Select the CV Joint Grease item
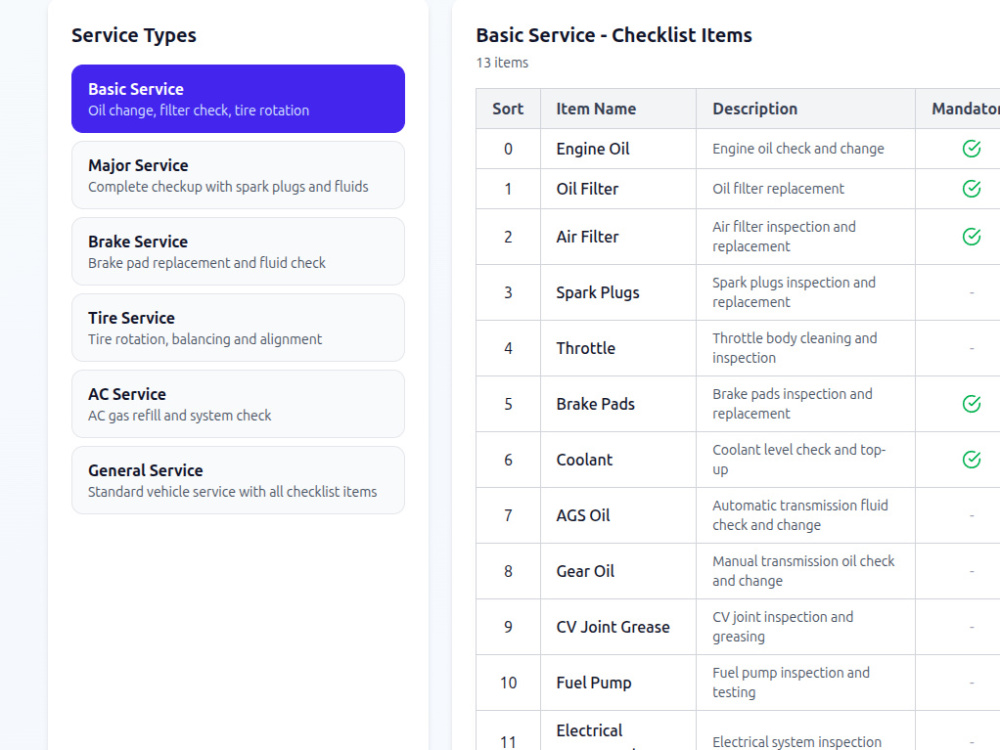 (x=613, y=627)
